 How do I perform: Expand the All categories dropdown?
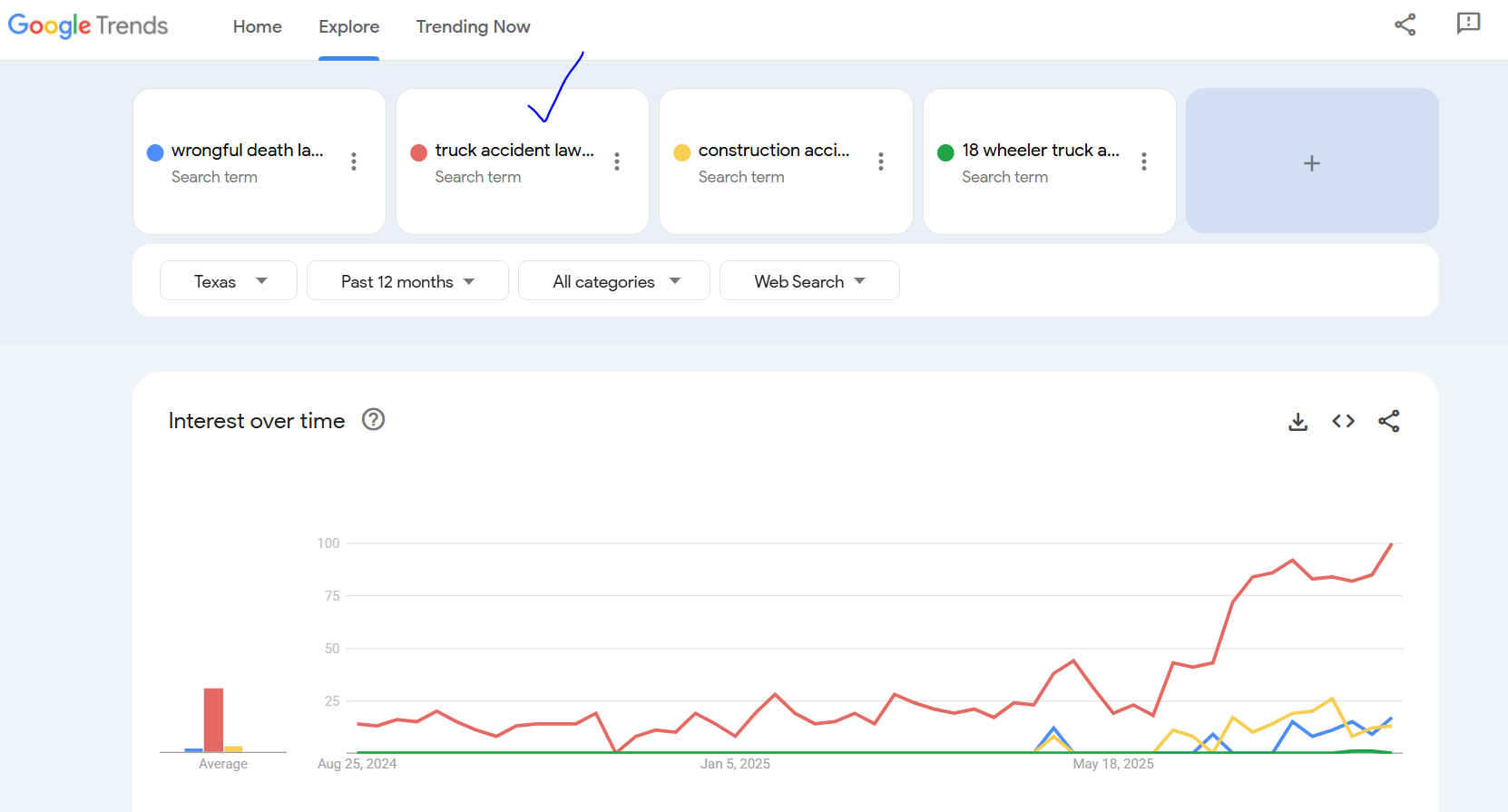[x=614, y=281]
